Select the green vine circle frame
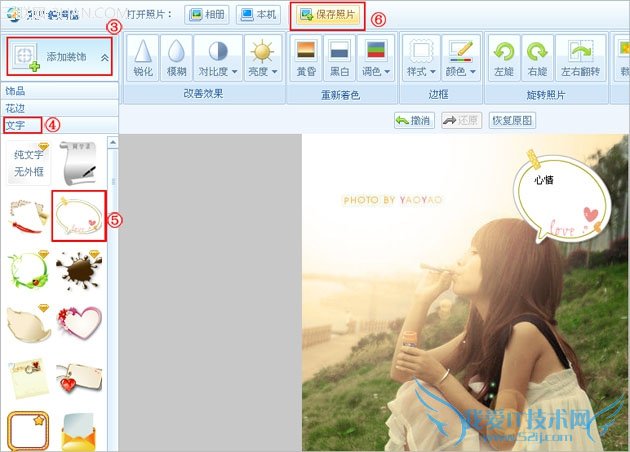This screenshot has height=452, width=630. (28, 270)
